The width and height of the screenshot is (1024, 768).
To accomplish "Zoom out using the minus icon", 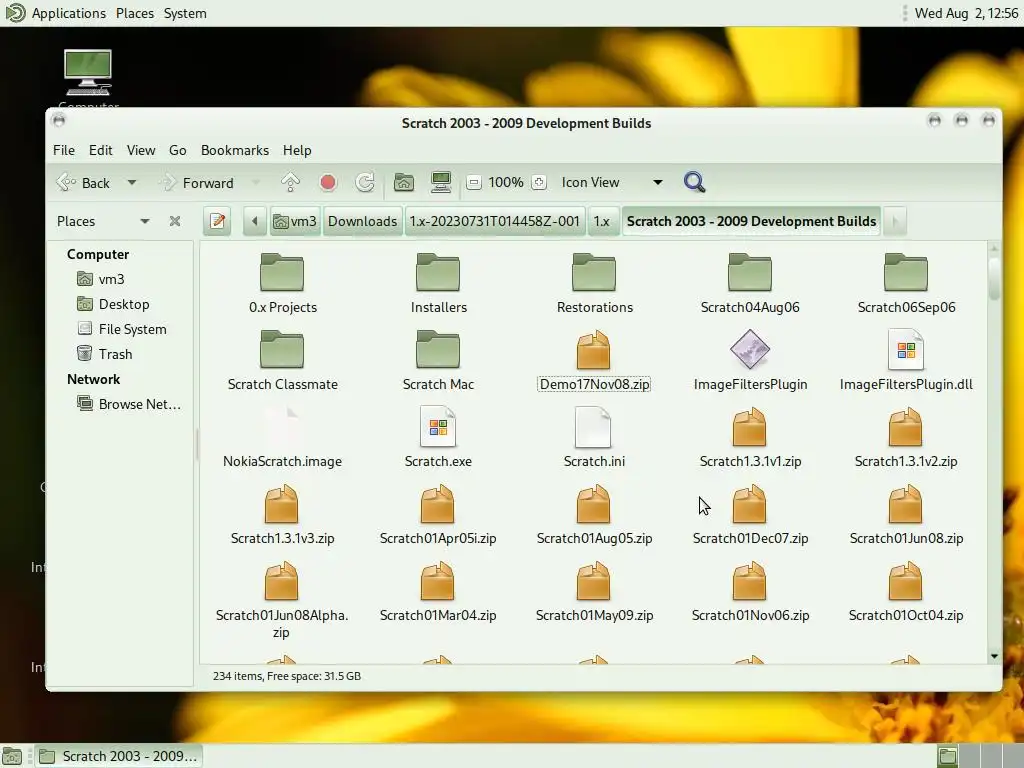I will 474,183.
